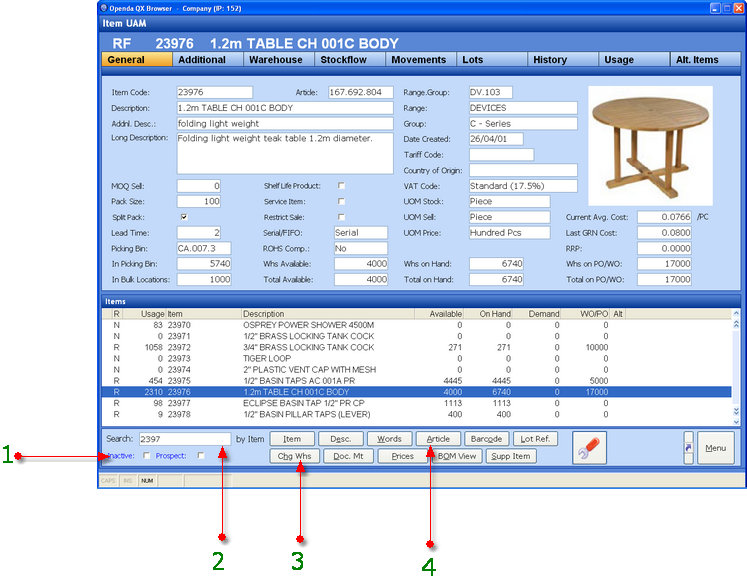The width and height of the screenshot is (747, 586).
Task: Click the table product thumbnail image
Action: tap(650, 146)
